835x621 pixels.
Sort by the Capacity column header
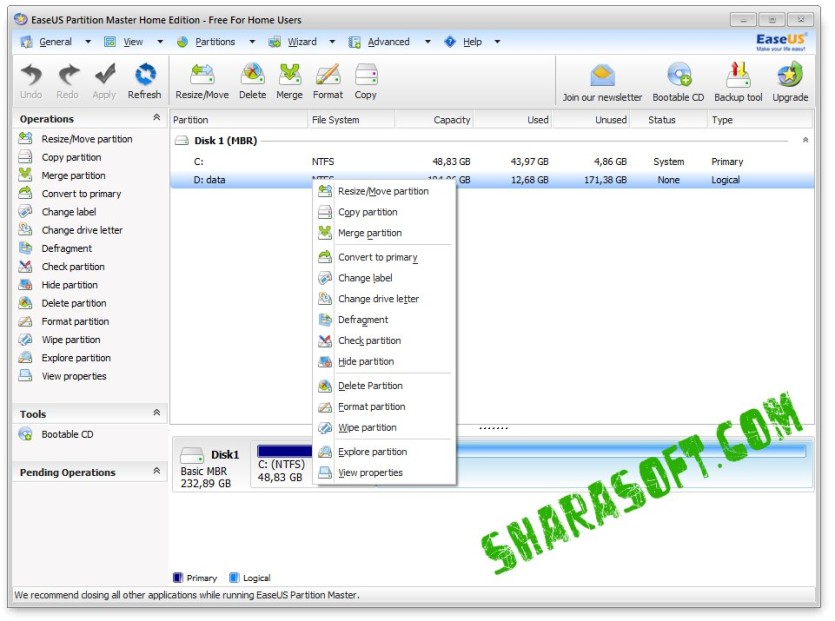434,120
